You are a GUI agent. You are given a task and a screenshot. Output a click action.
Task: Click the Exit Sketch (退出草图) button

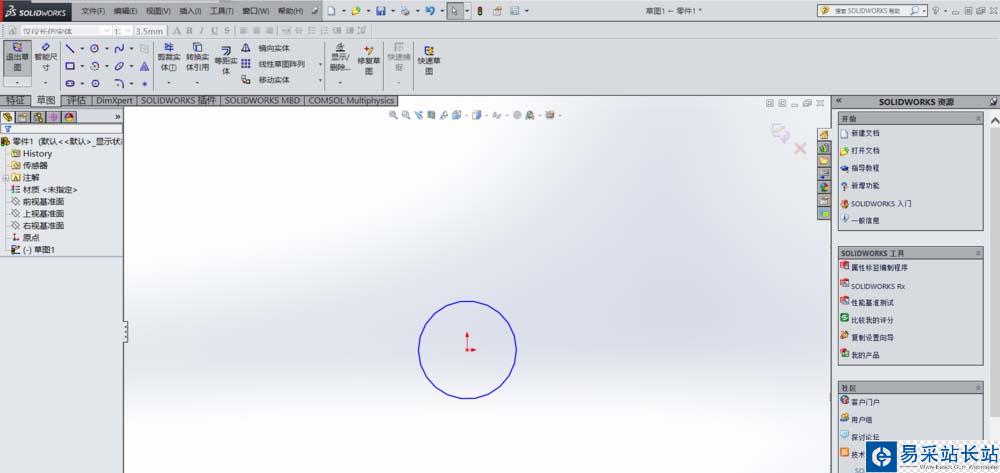pos(17,57)
